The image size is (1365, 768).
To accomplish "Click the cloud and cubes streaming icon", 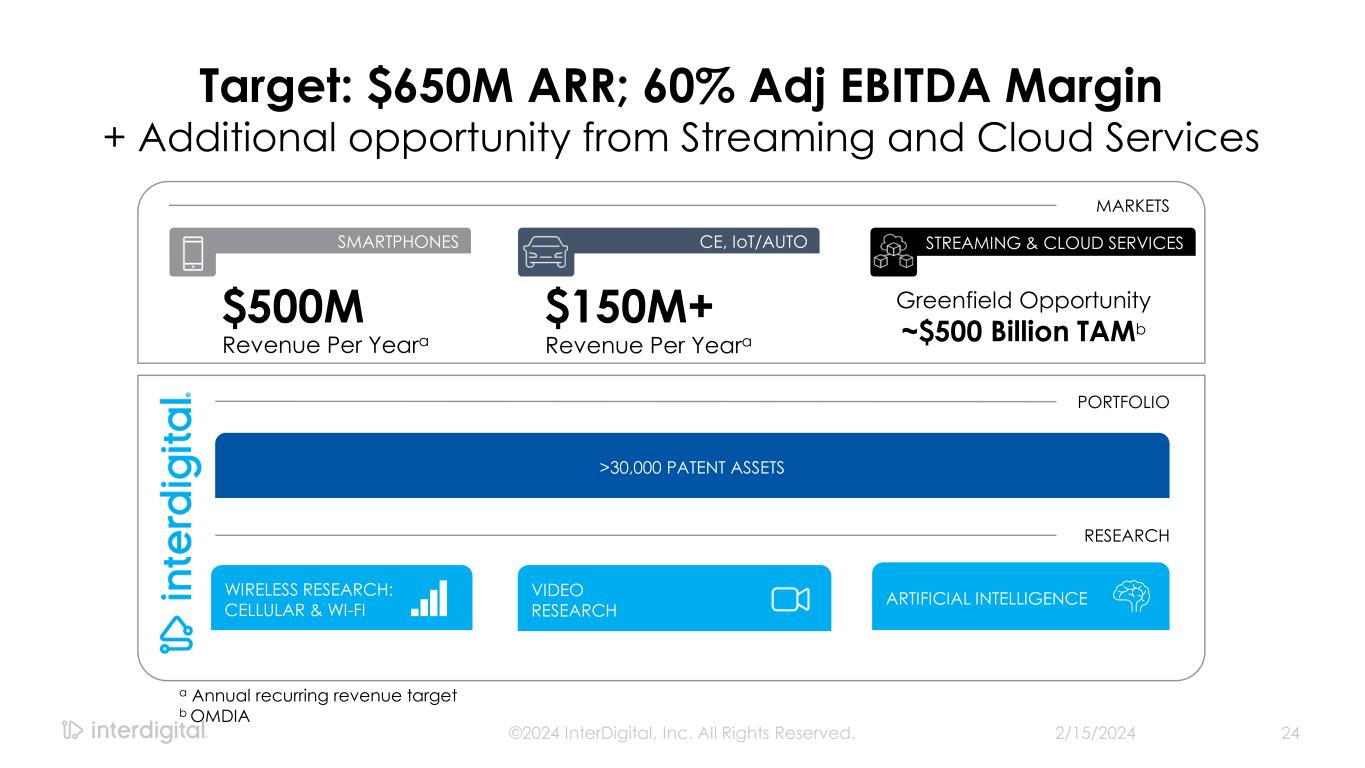I will coord(891,252).
